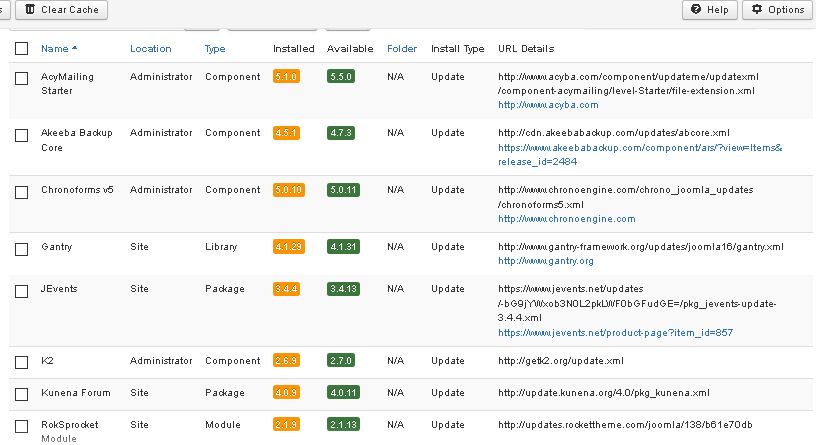Click installed version badge 3.4.4
The height and width of the screenshot is (445, 816).
point(286,289)
